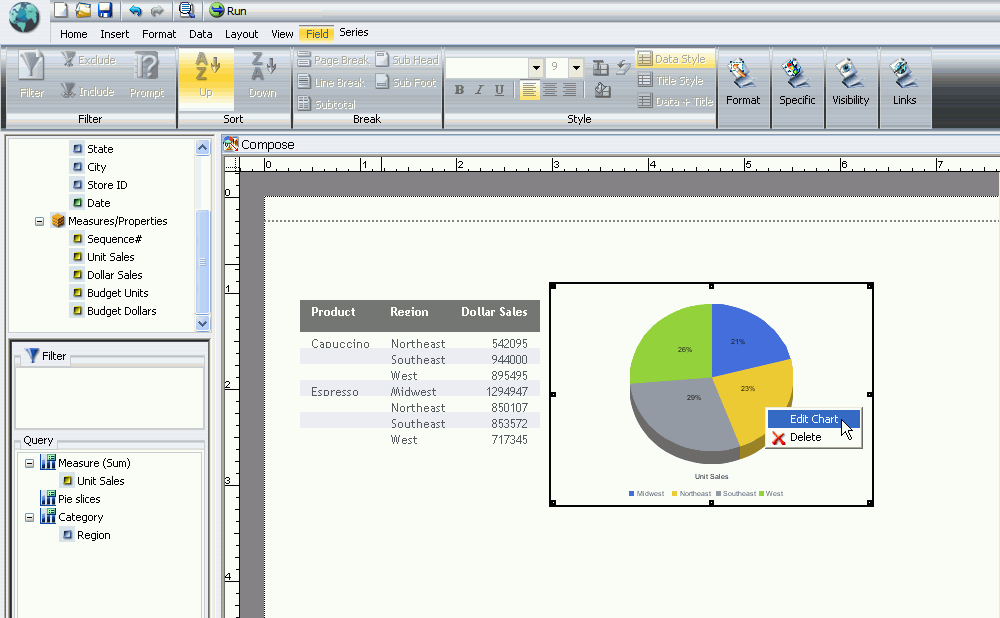Click the preview magnifier icon
This screenshot has height=618, width=1000.
pyautogui.click(x=186, y=10)
